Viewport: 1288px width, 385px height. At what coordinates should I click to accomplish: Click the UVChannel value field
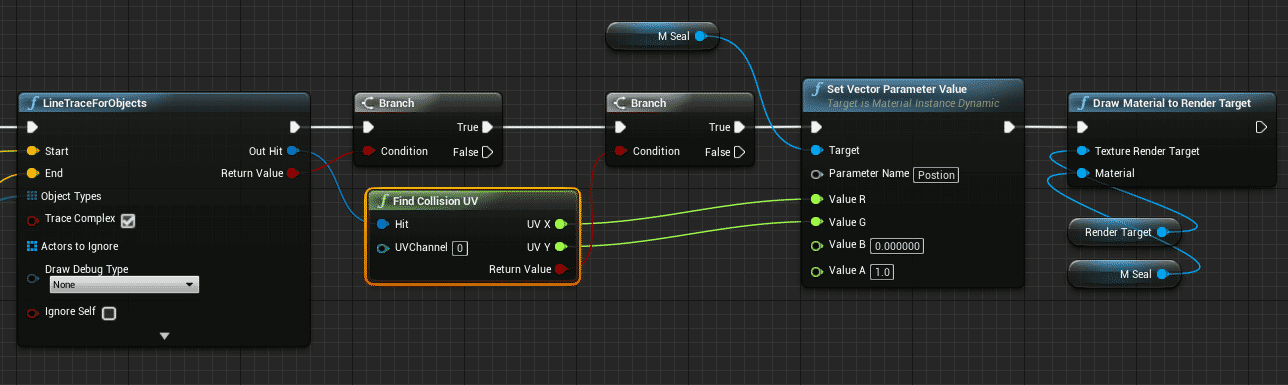click(x=460, y=247)
